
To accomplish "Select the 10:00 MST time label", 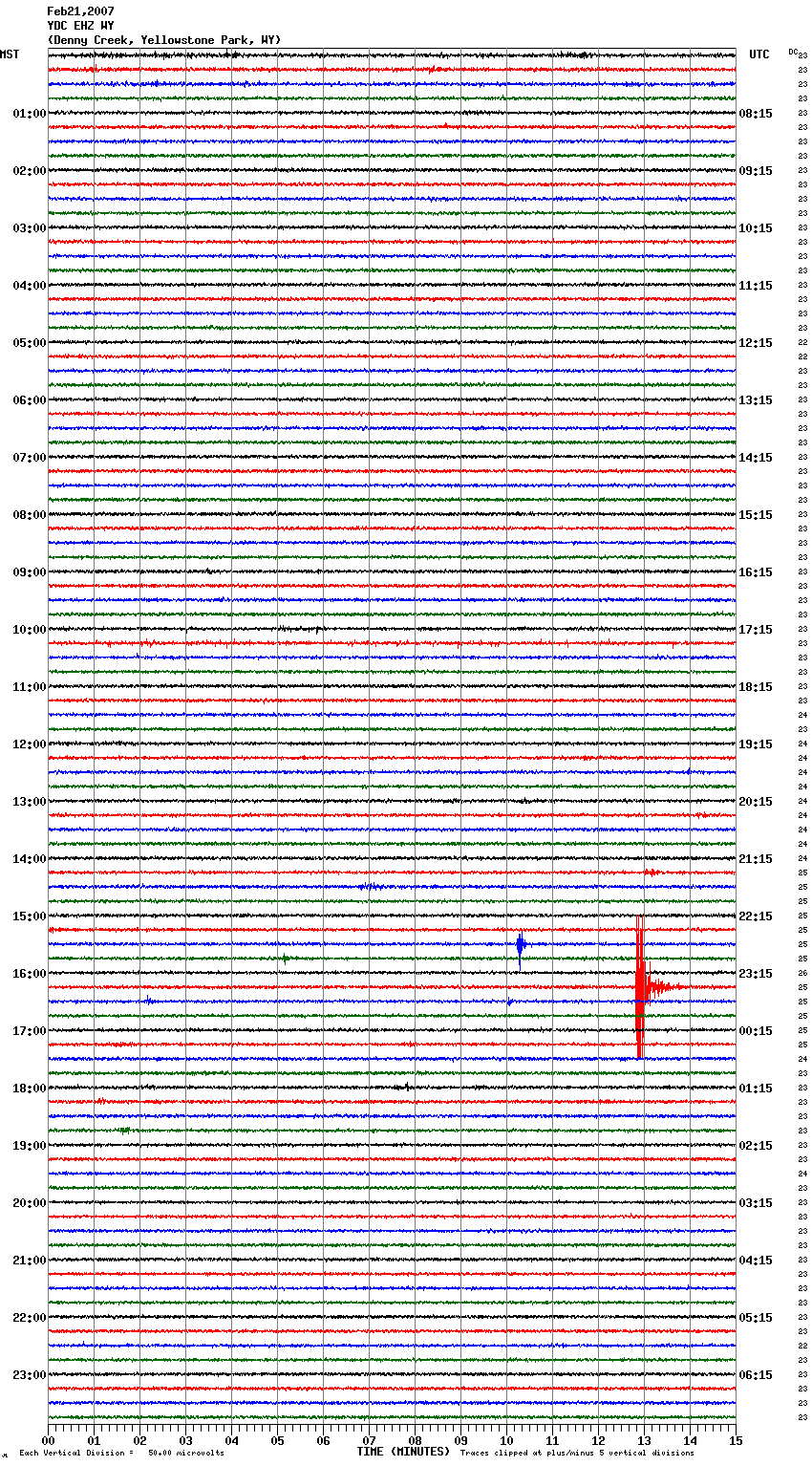I will coord(29,630).
